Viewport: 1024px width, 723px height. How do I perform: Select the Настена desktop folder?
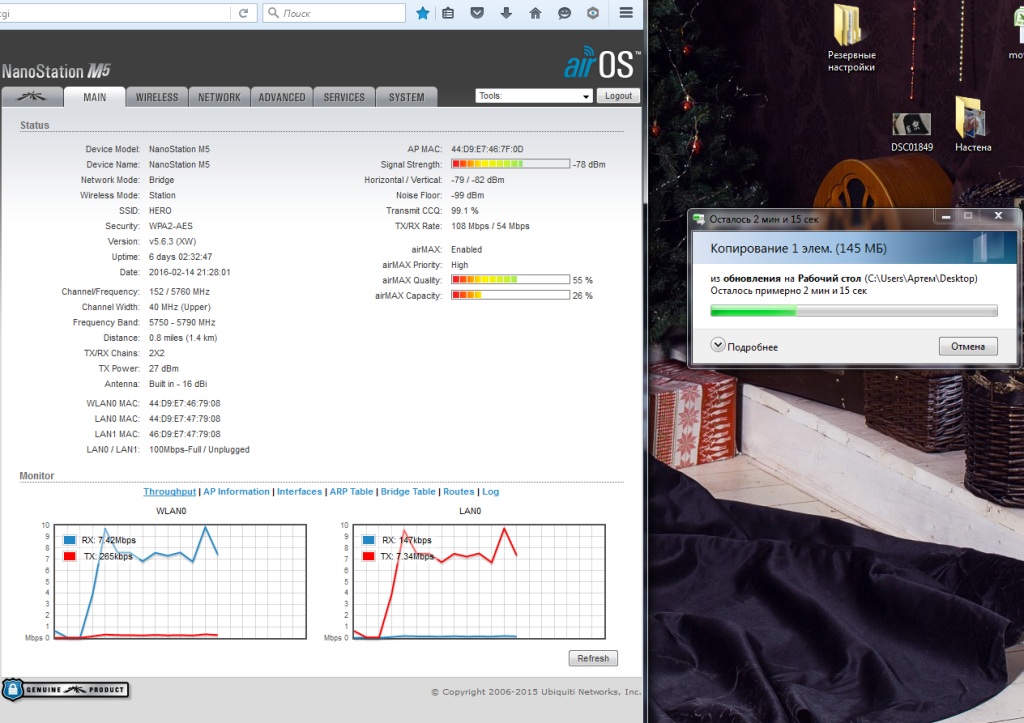973,124
